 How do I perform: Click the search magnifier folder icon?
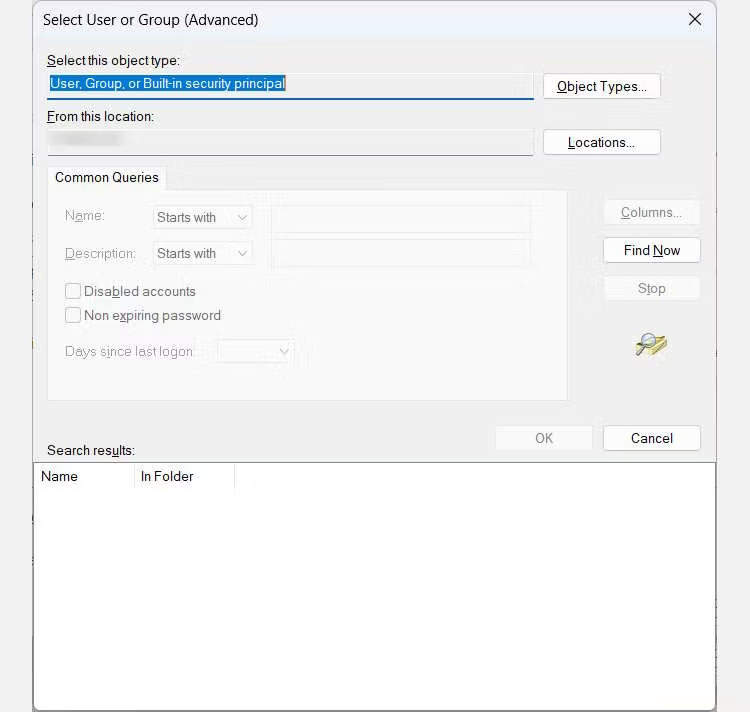click(x=651, y=345)
